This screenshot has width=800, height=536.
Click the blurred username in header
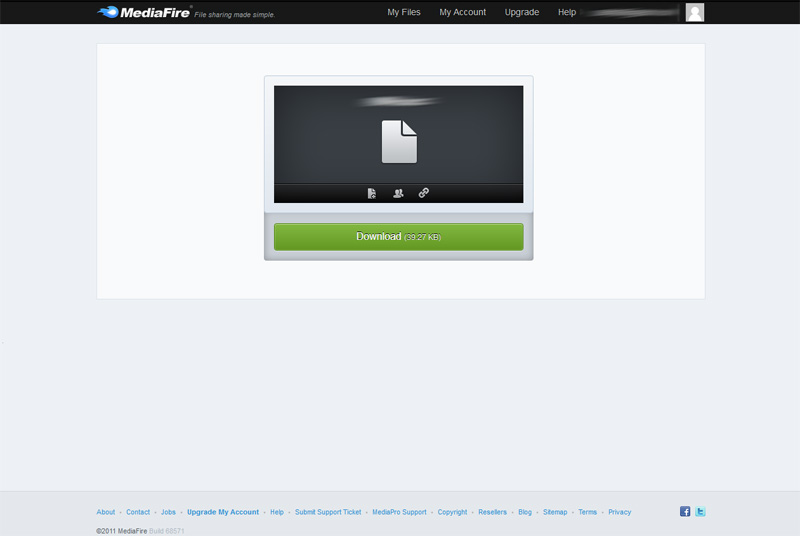630,12
